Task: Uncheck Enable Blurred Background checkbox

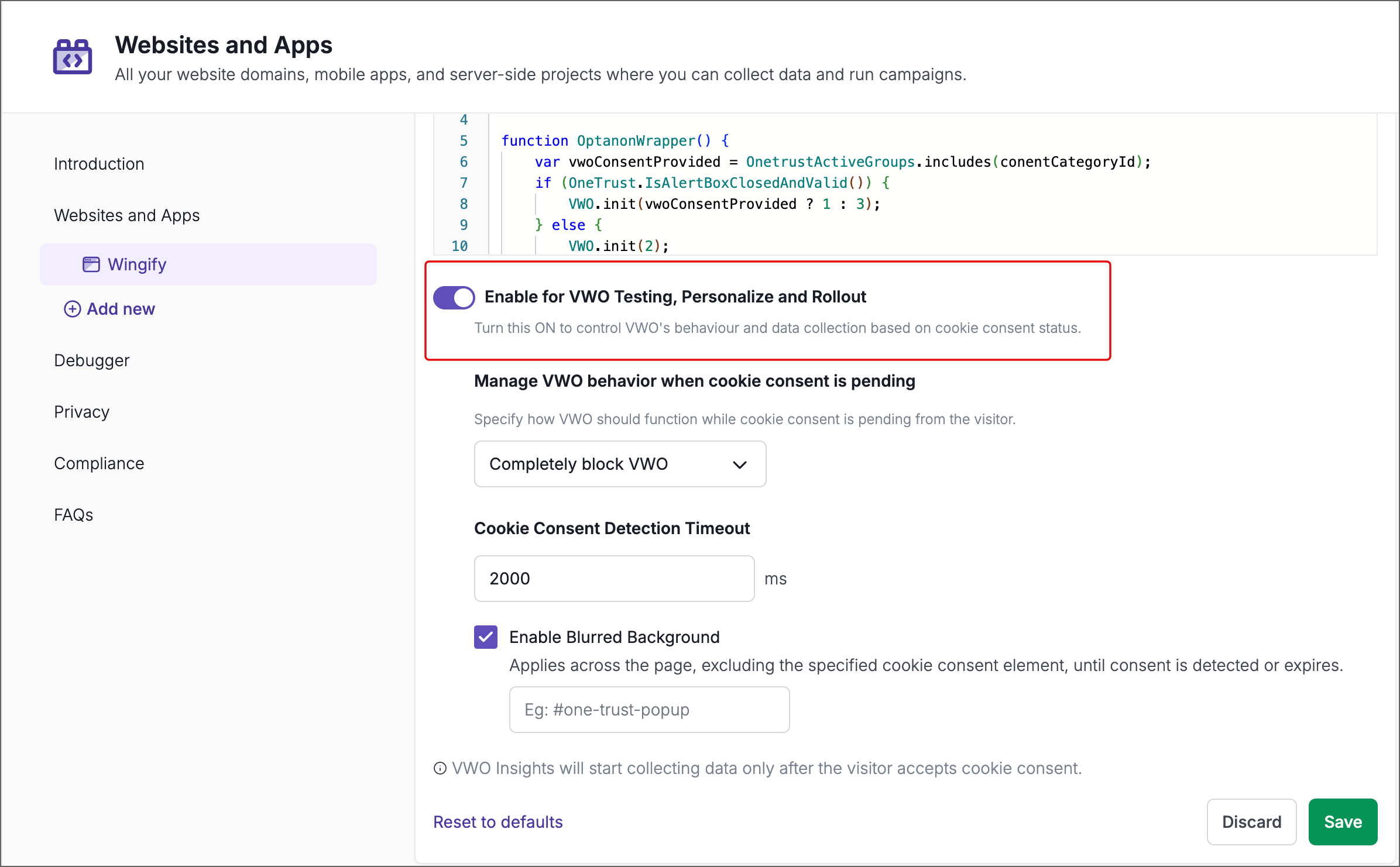Action: [x=486, y=637]
